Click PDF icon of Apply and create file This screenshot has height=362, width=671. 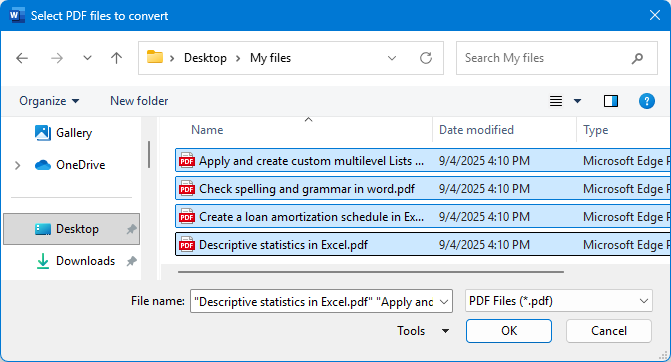187,160
